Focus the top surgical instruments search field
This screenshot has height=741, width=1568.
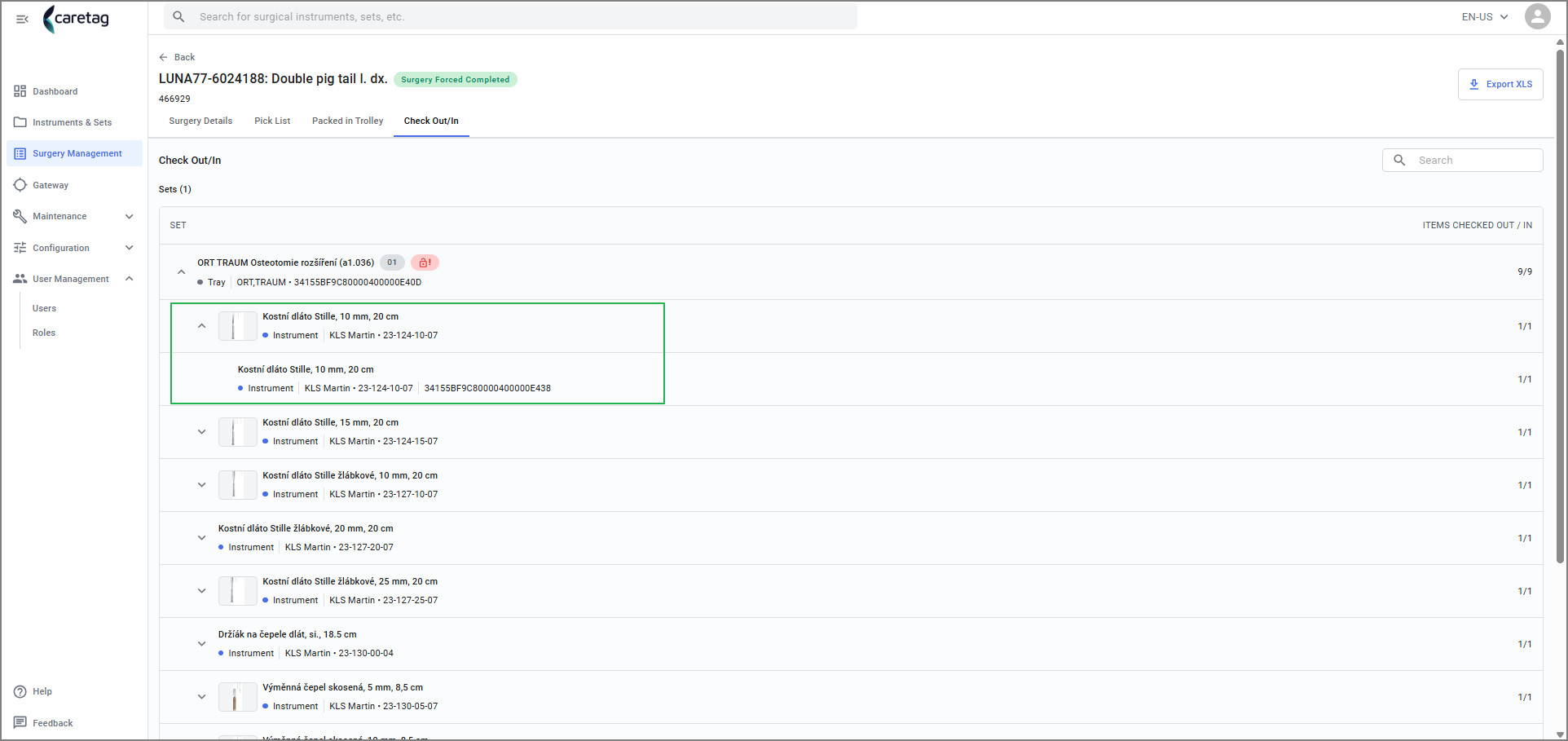511,16
